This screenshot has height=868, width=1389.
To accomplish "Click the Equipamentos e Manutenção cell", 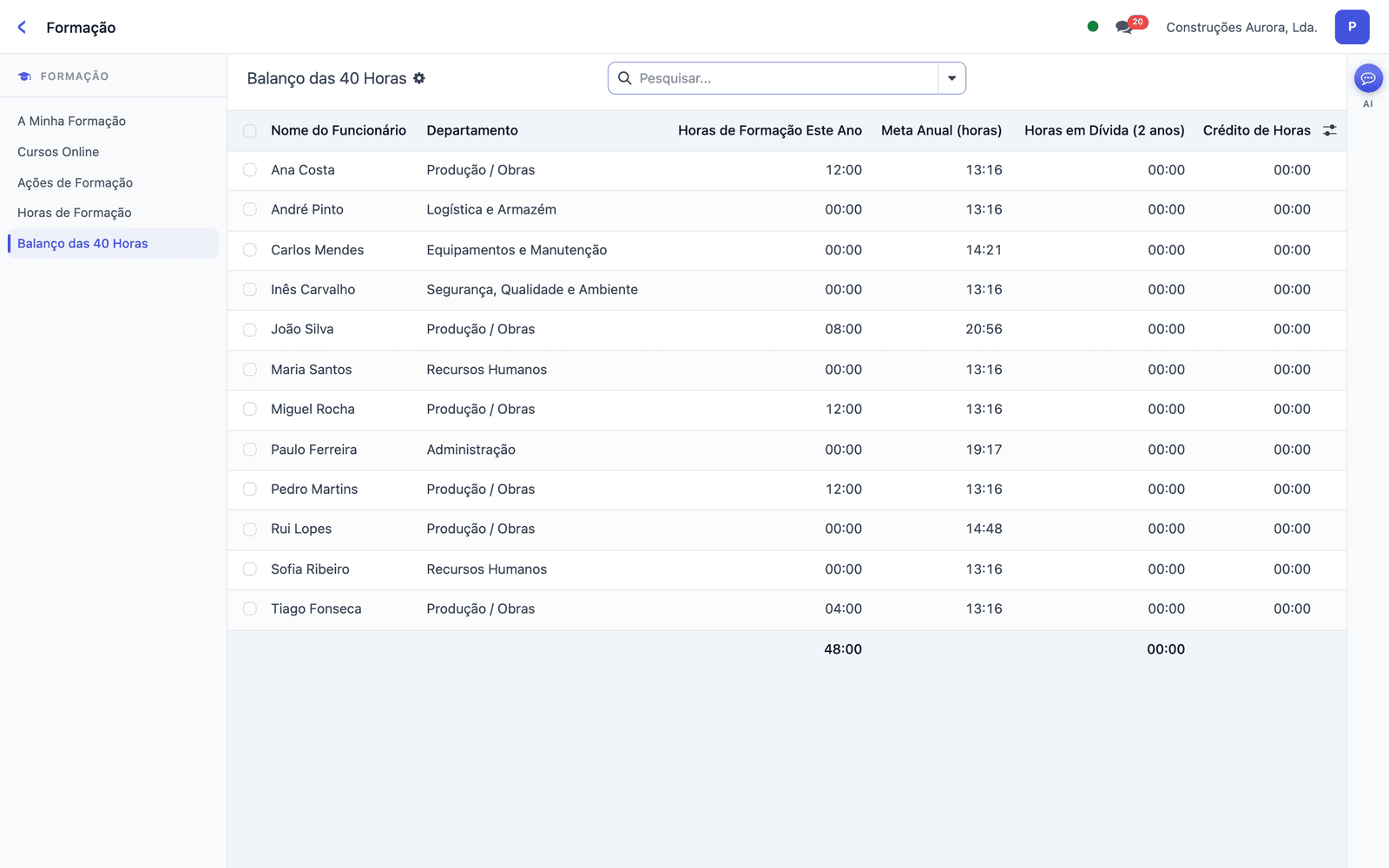I will coord(517,250).
